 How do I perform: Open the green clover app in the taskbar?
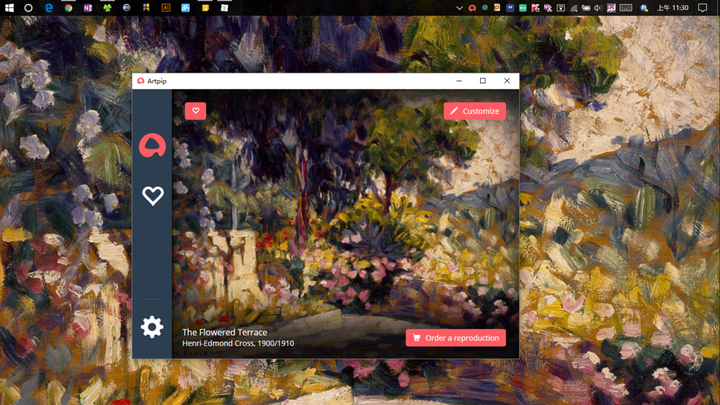coord(107,8)
